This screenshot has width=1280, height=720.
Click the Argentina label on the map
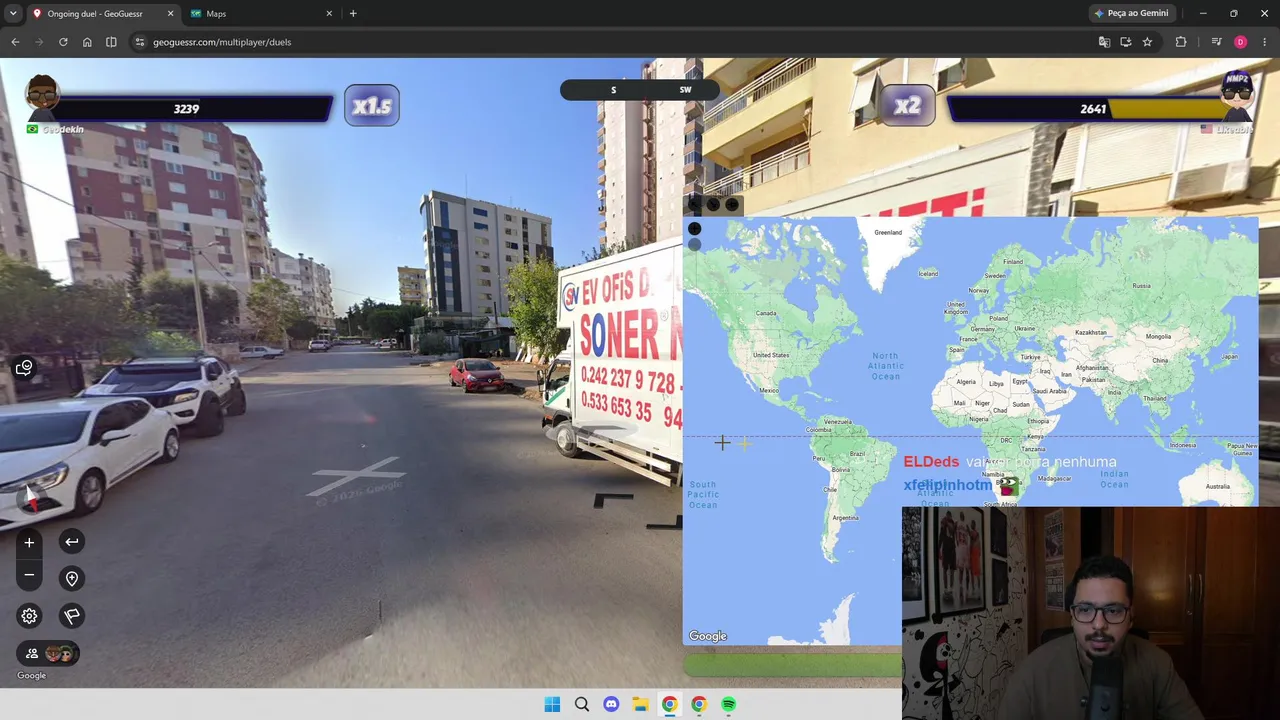[x=845, y=517]
